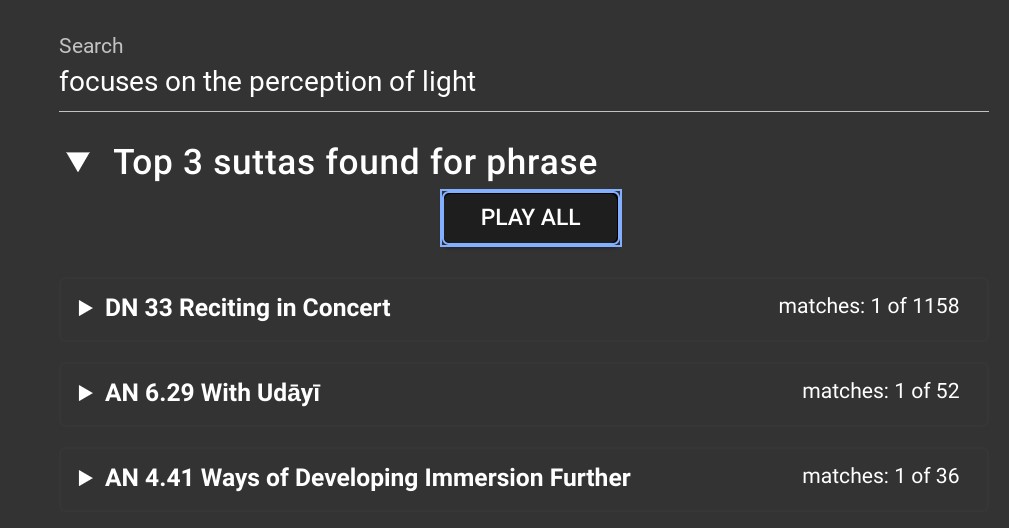Click the PLAY ALL button

pyautogui.click(x=531, y=218)
